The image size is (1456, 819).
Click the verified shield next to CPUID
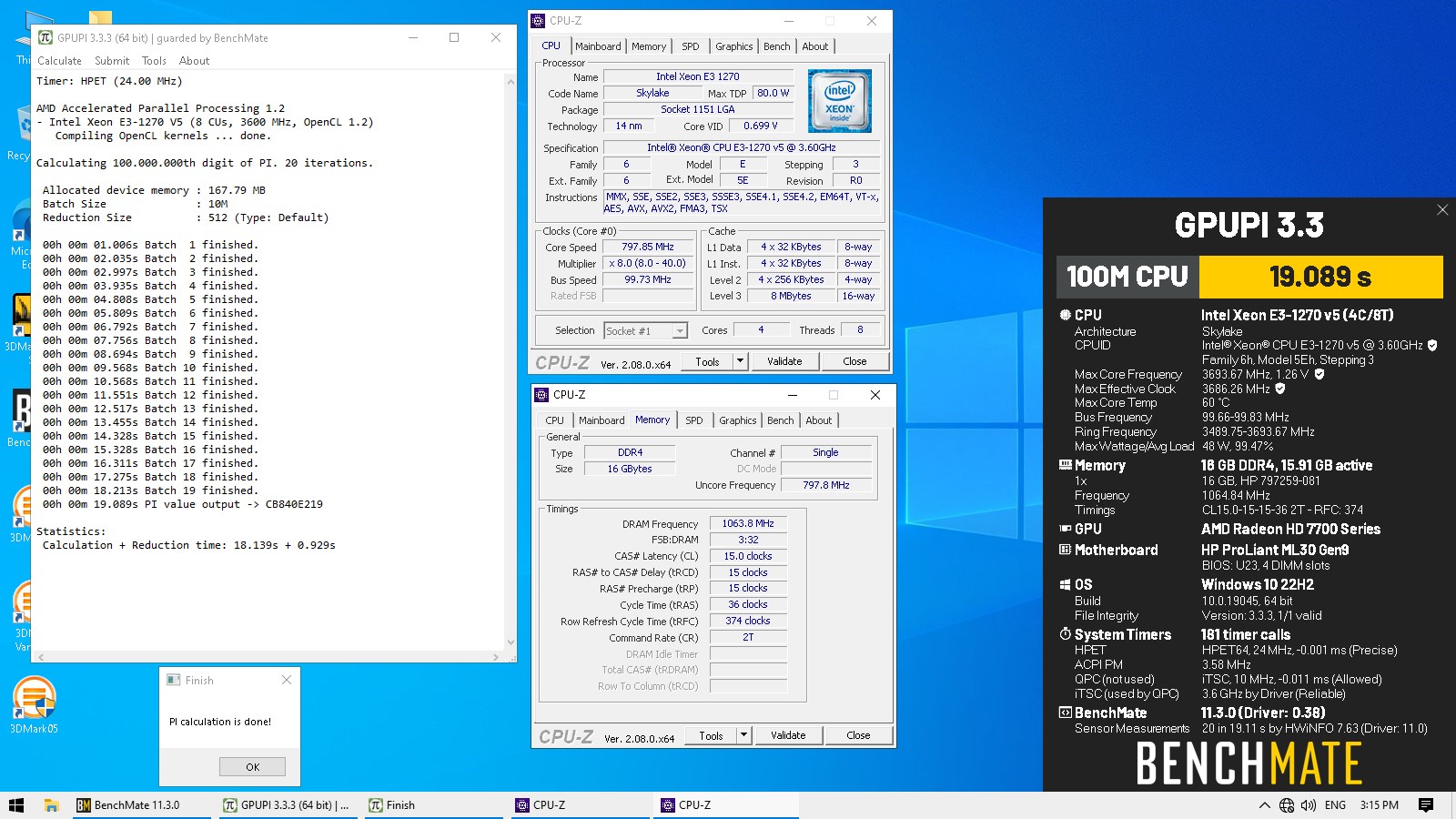point(1432,346)
